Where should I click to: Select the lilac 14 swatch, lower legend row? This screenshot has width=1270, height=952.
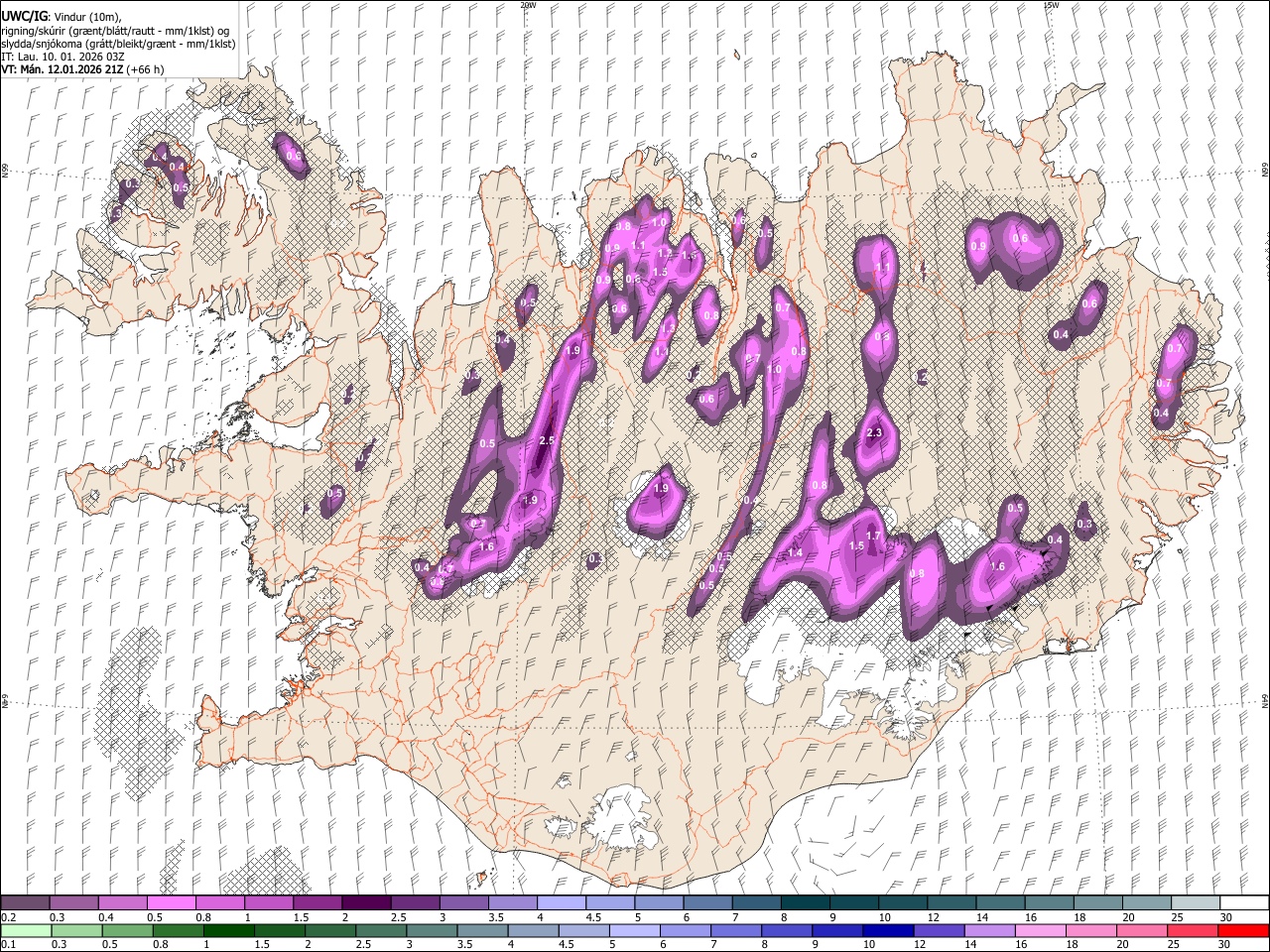click(988, 930)
